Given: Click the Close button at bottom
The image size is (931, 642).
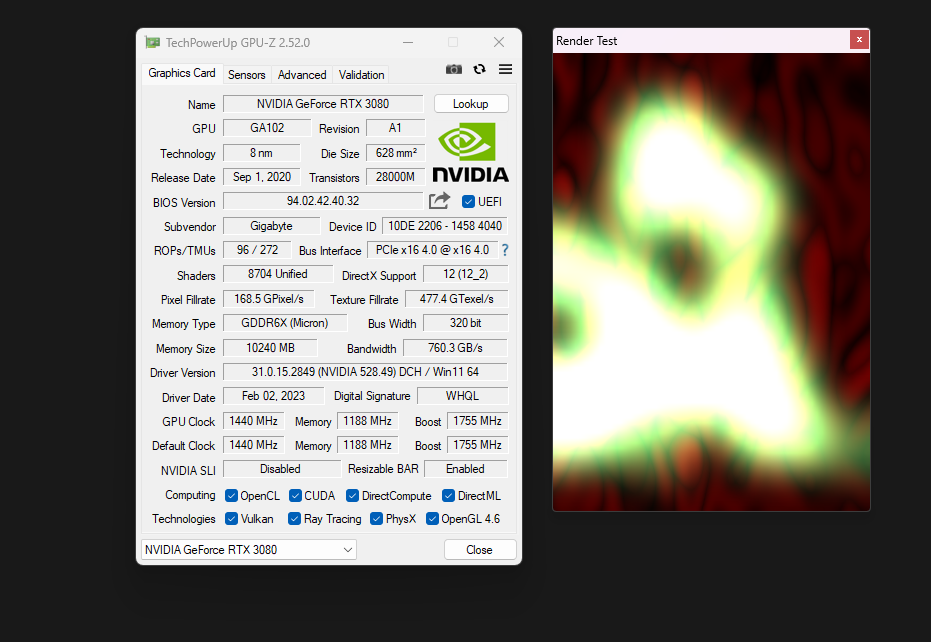Looking at the screenshot, I should (x=480, y=550).
